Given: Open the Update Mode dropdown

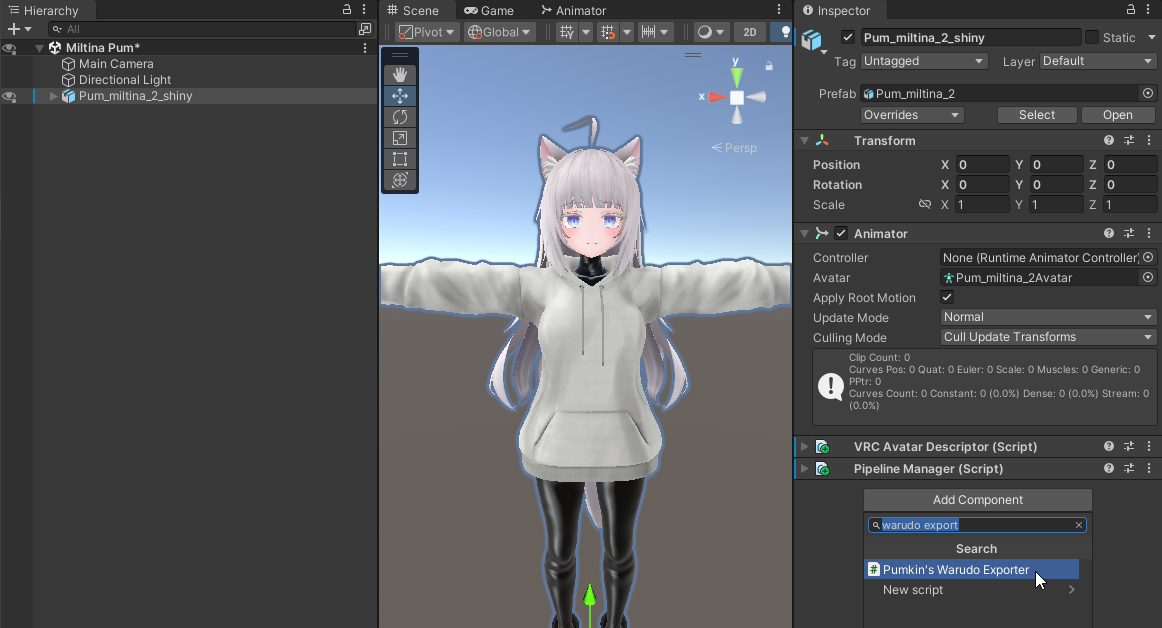Looking at the screenshot, I should point(1048,317).
